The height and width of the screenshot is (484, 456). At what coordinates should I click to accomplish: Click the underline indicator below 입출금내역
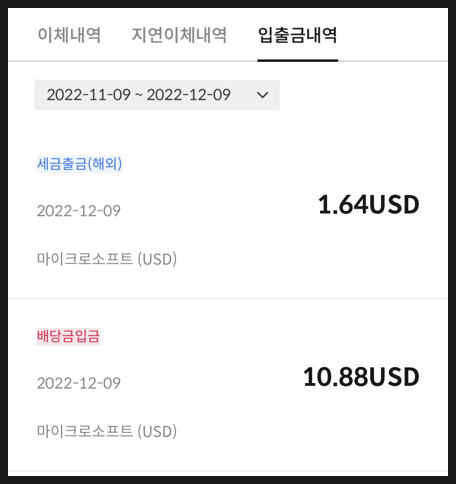point(298,60)
